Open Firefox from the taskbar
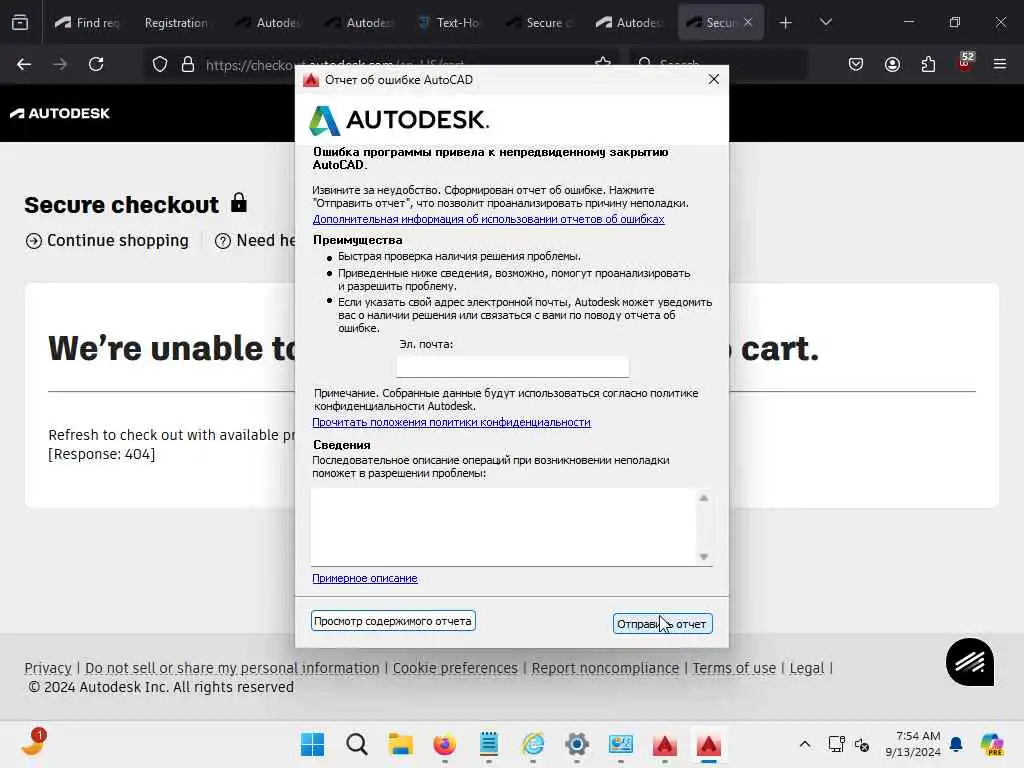1024x768 pixels. pyautogui.click(x=445, y=744)
